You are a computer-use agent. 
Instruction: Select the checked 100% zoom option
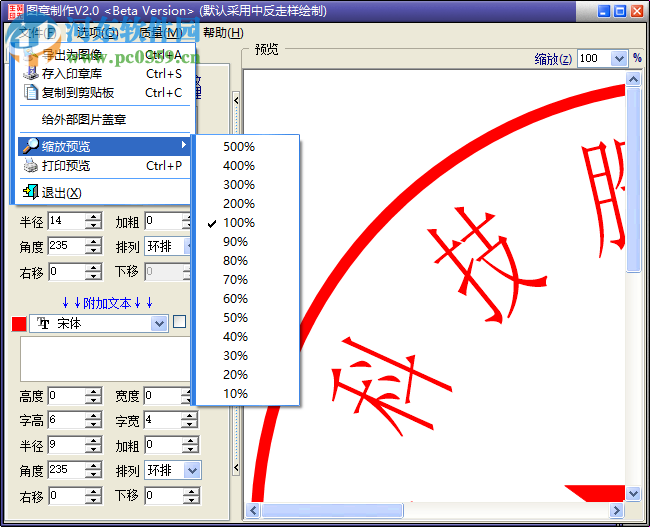click(247, 223)
